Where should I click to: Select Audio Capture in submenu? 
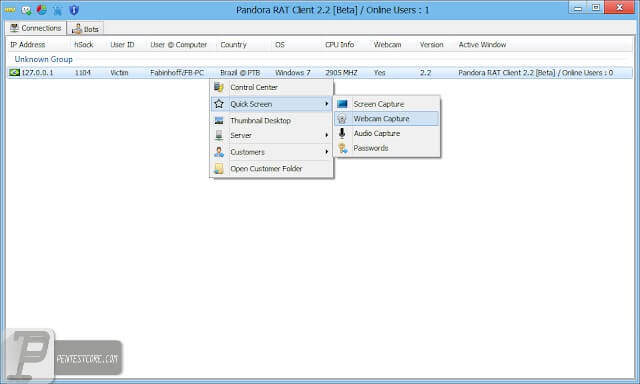pos(387,133)
